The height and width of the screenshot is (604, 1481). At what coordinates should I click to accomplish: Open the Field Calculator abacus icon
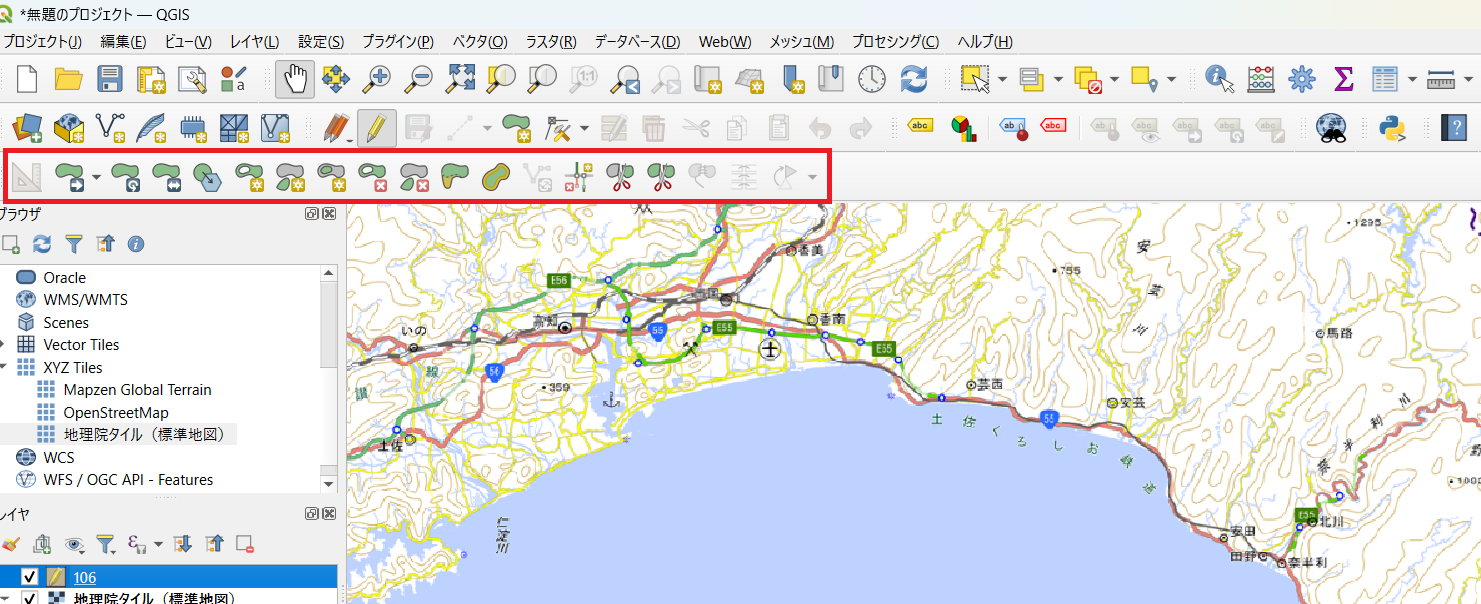pos(1261,79)
